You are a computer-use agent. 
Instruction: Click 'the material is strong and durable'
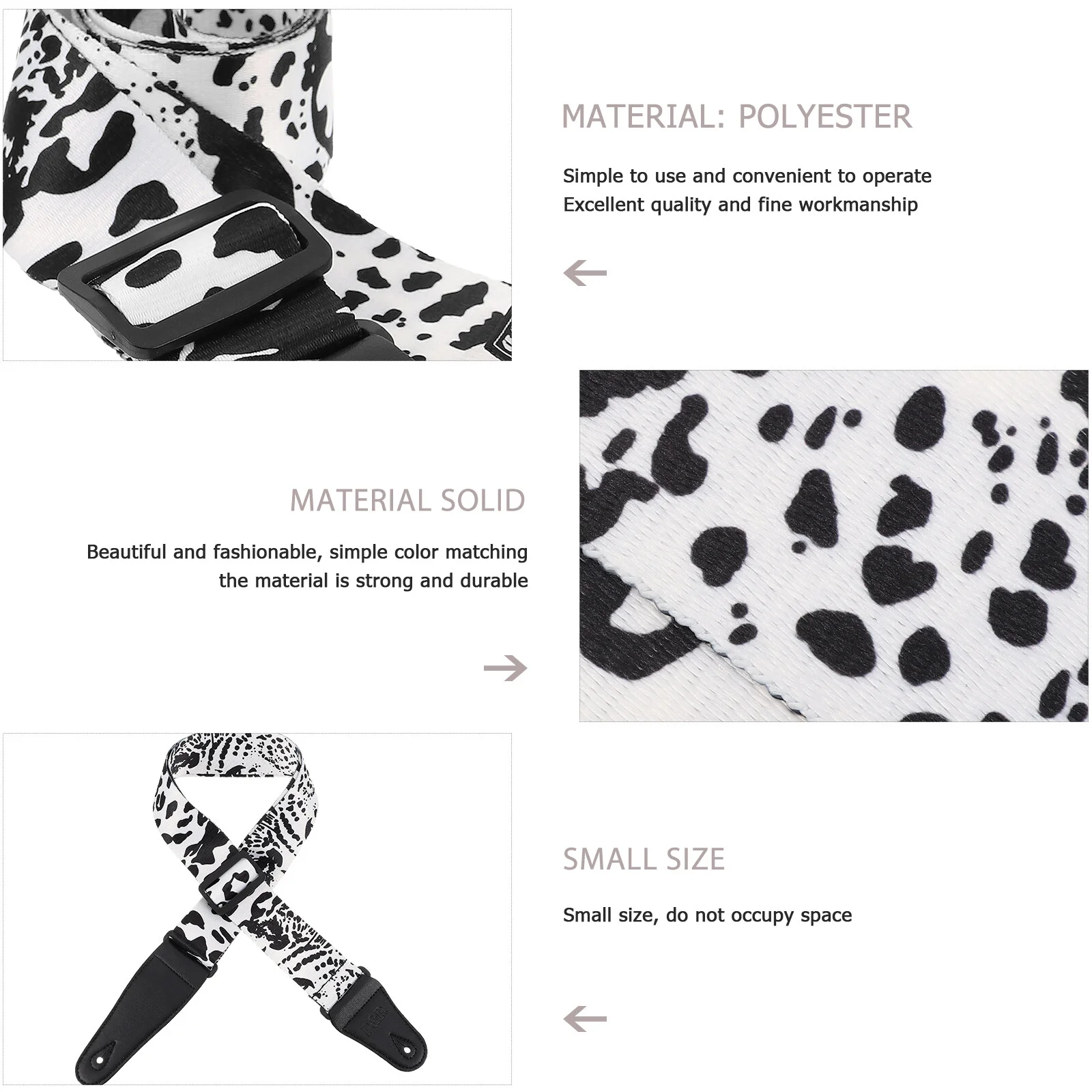tap(373, 581)
